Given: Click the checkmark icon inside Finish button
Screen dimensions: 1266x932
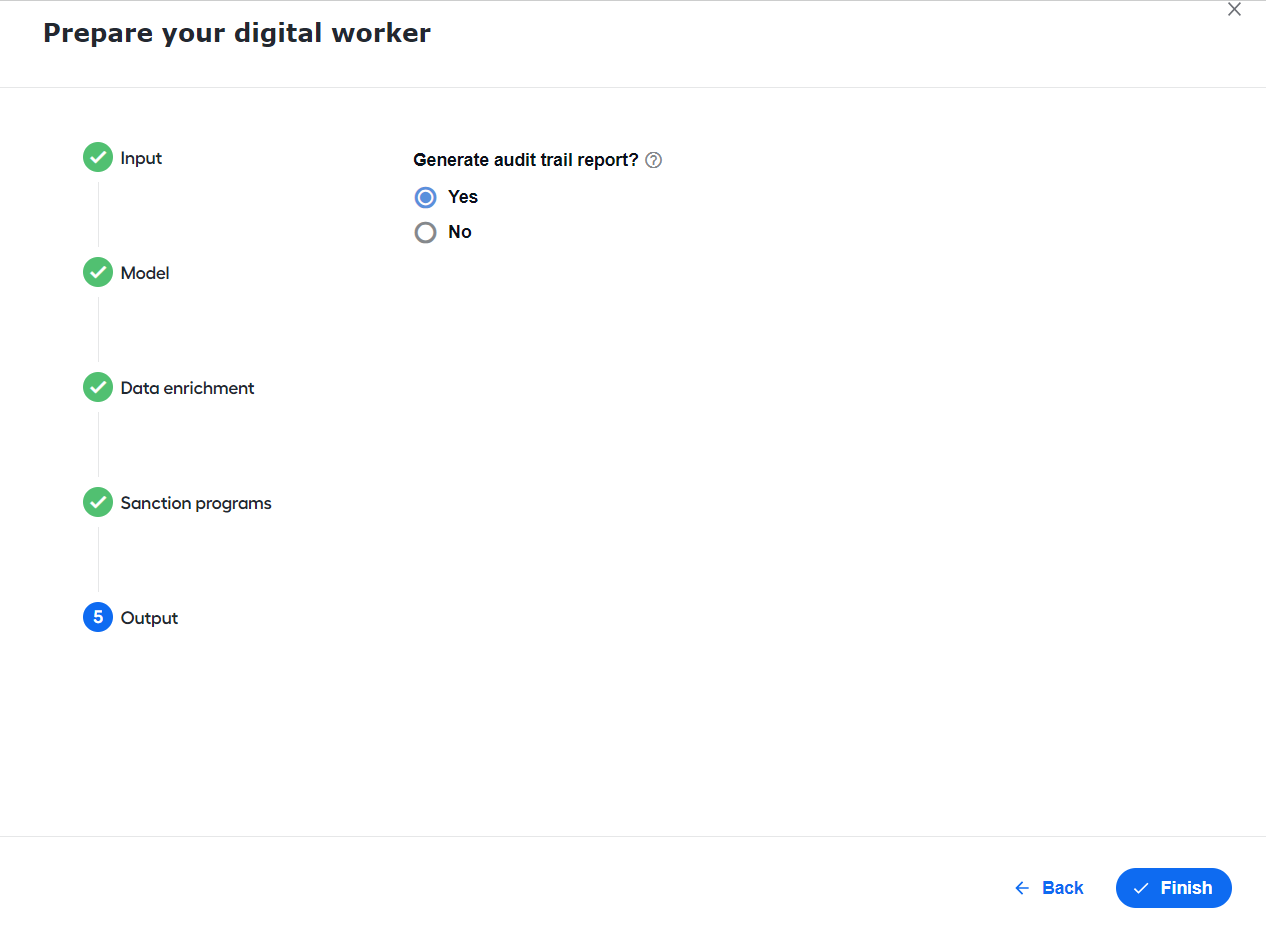Looking at the screenshot, I should [1141, 888].
